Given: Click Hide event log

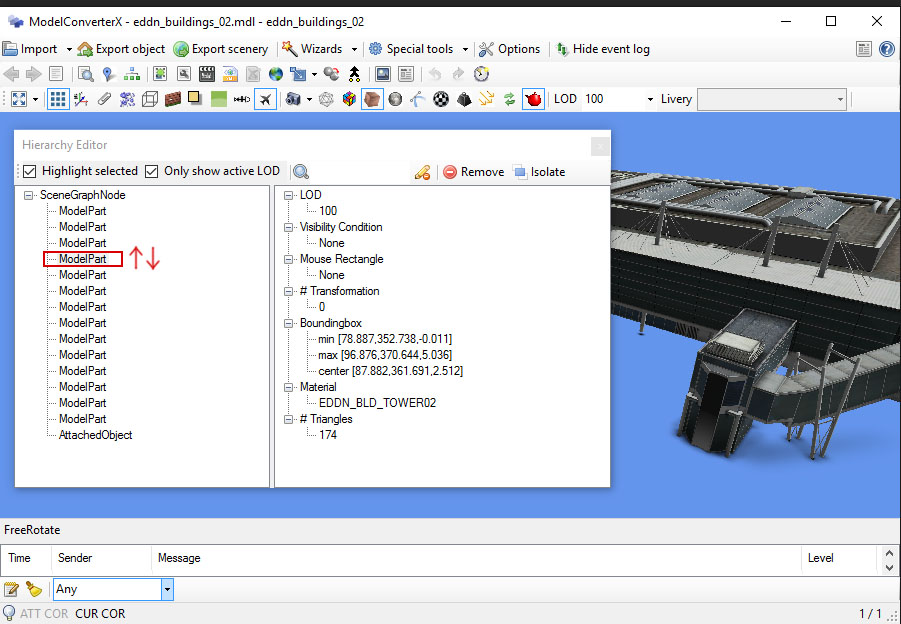Looking at the screenshot, I should pos(603,49).
